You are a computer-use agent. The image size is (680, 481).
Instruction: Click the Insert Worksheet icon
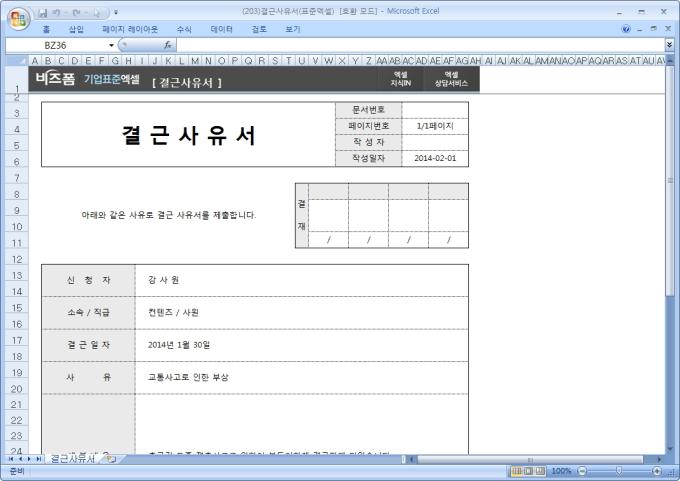tap(111, 459)
